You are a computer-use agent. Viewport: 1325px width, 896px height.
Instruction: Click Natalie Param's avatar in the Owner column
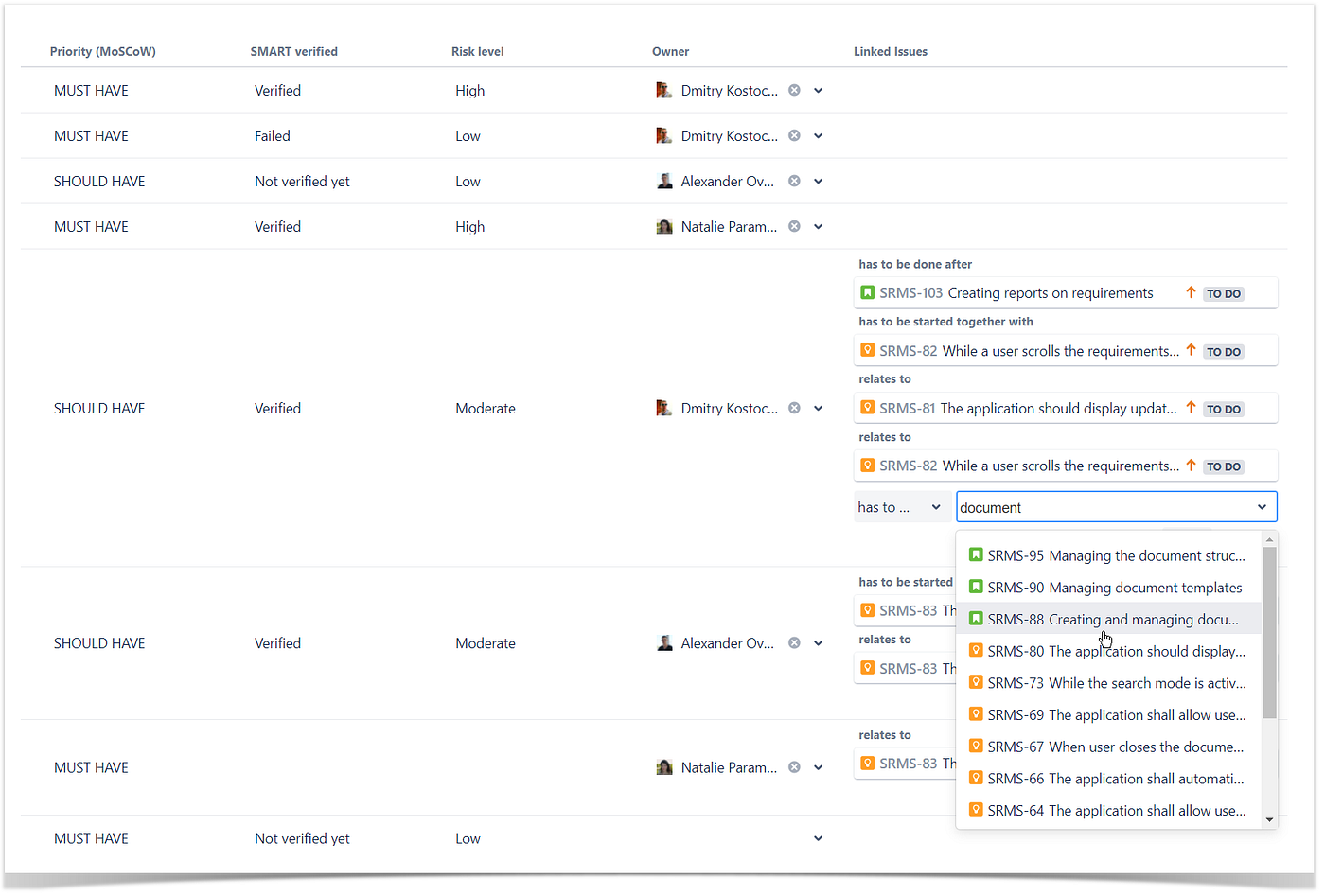pyautogui.click(x=664, y=226)
